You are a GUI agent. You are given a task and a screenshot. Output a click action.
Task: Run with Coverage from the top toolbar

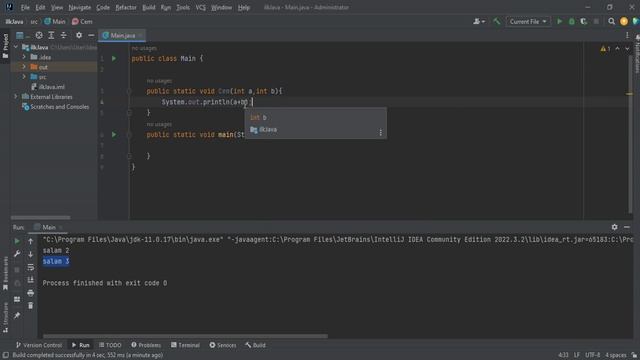(x=584, y=22)
